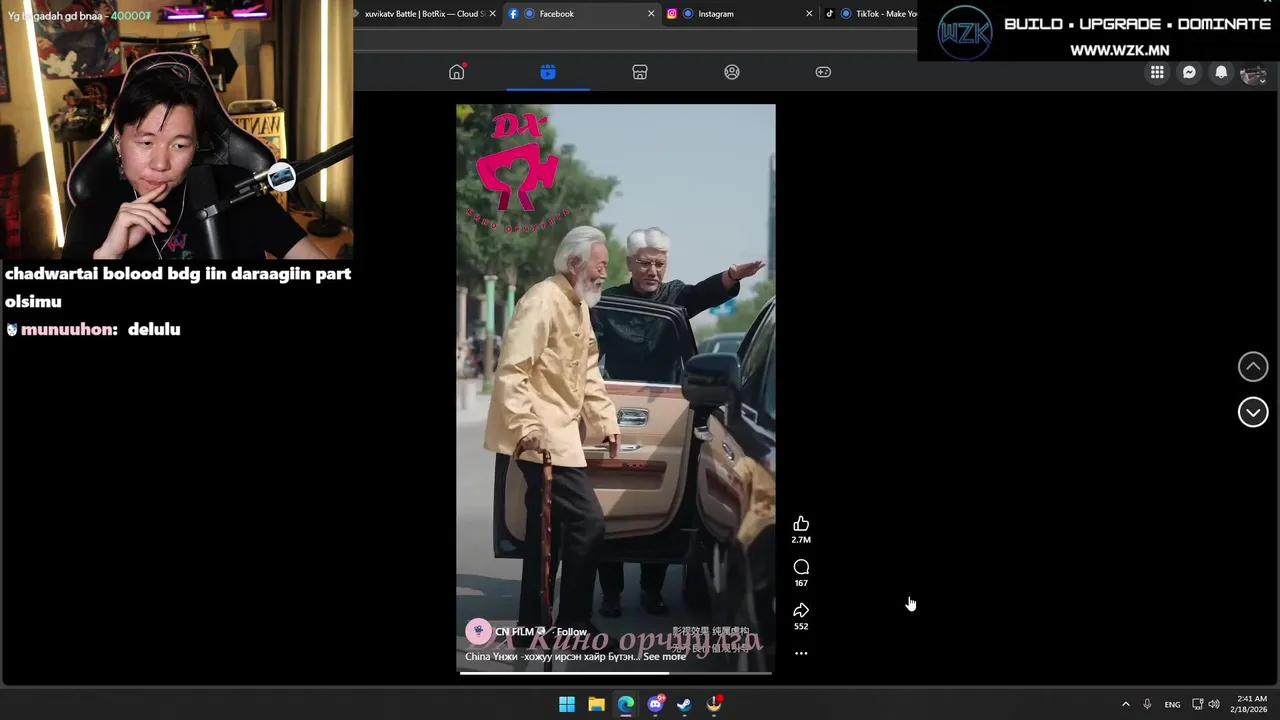Open the taskbar app with red badge

point(714,704)
